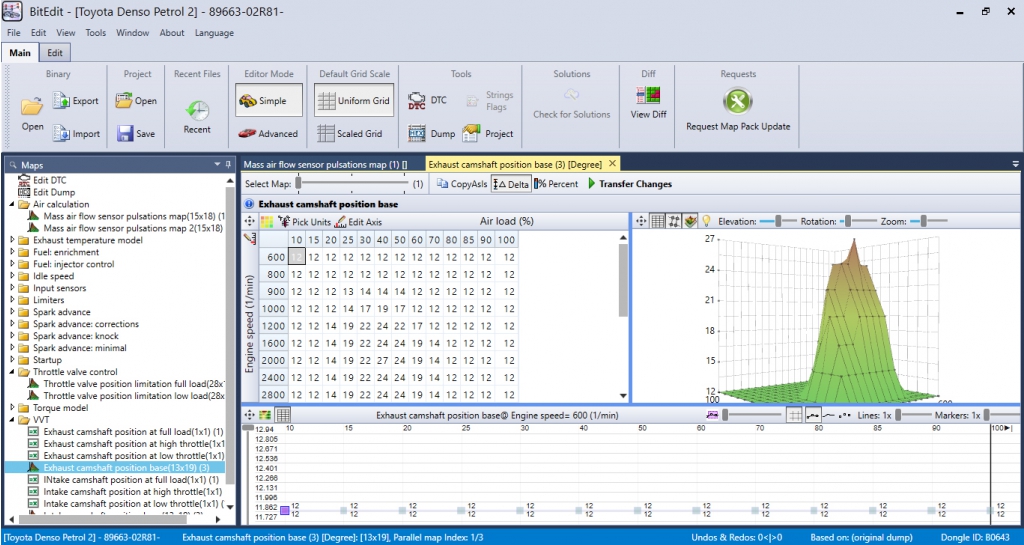Adjust the Elevation slider
Screen dimensions: 1024x545
click(x=778, y=222)
